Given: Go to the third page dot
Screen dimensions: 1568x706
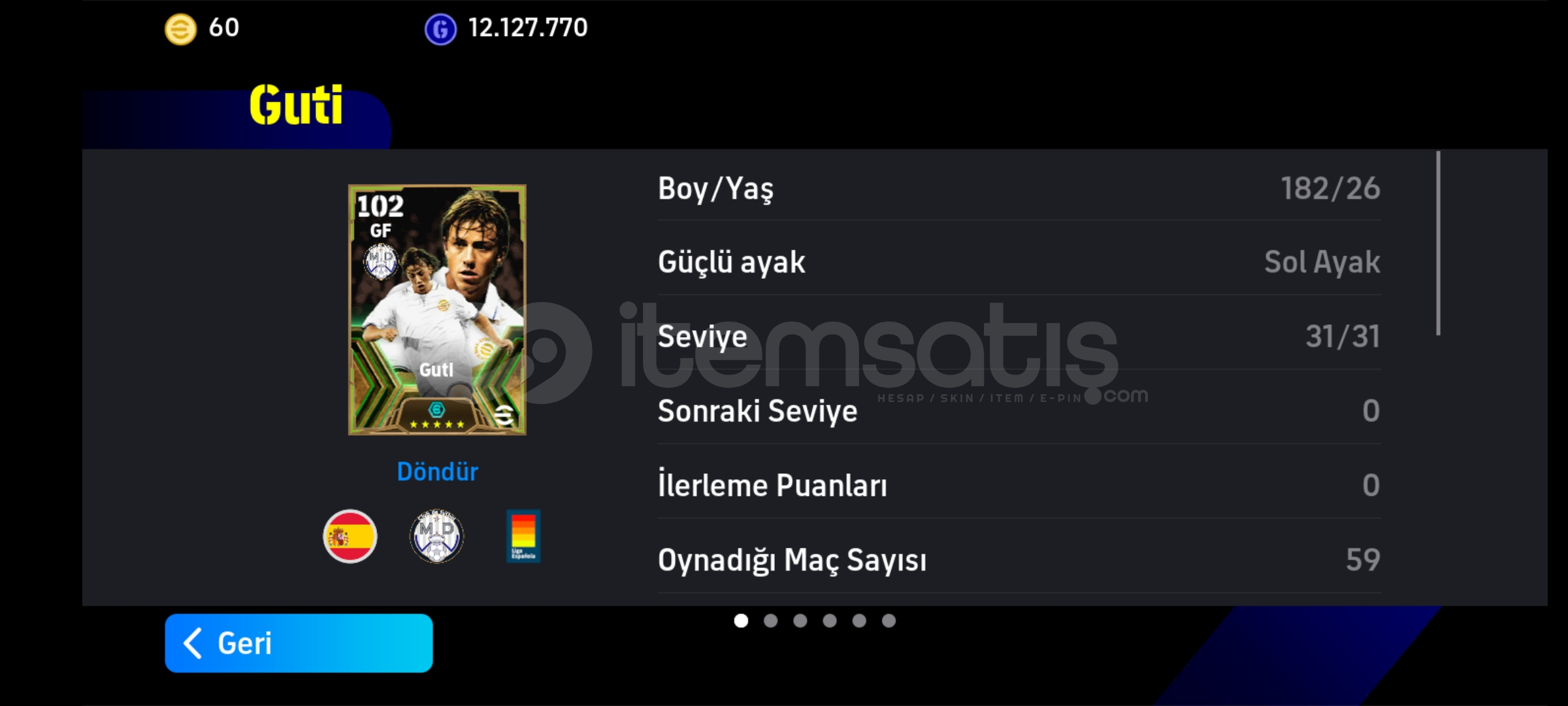Looking at the screenshot, I should 800,620.
